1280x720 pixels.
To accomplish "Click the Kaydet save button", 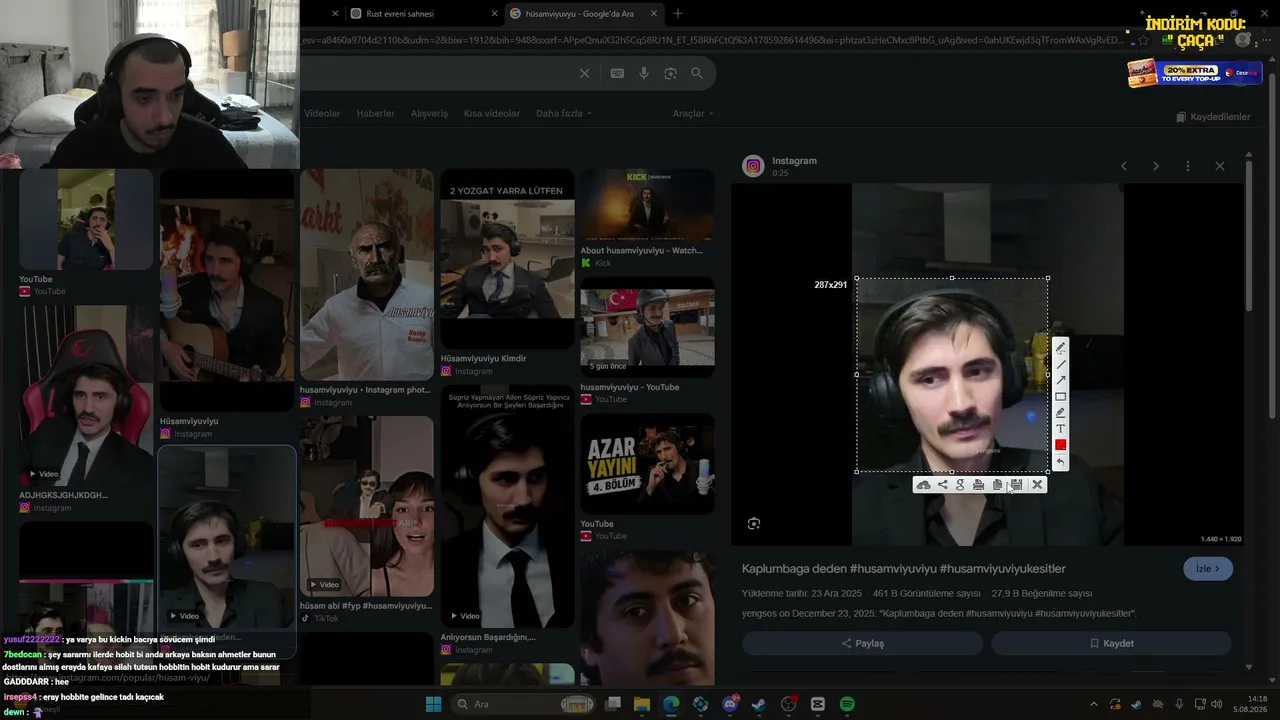I will pos(1111,643).
